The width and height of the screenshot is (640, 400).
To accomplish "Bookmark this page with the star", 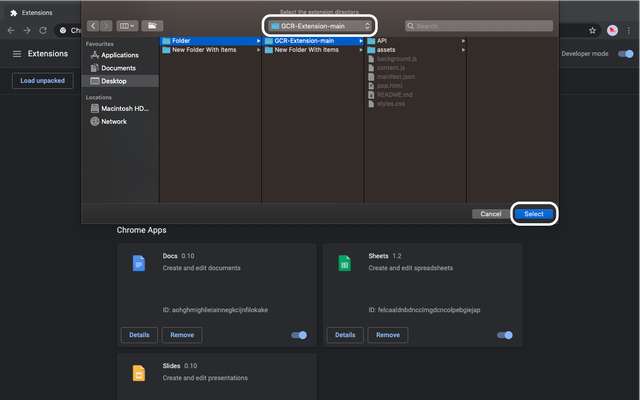I will pos(592,31).
